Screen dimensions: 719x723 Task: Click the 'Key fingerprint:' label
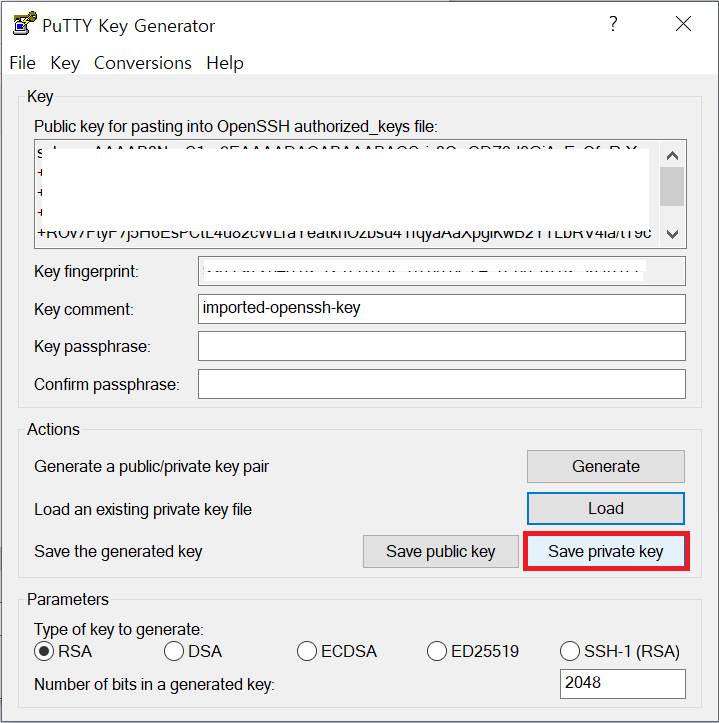(x=86, y=272)
